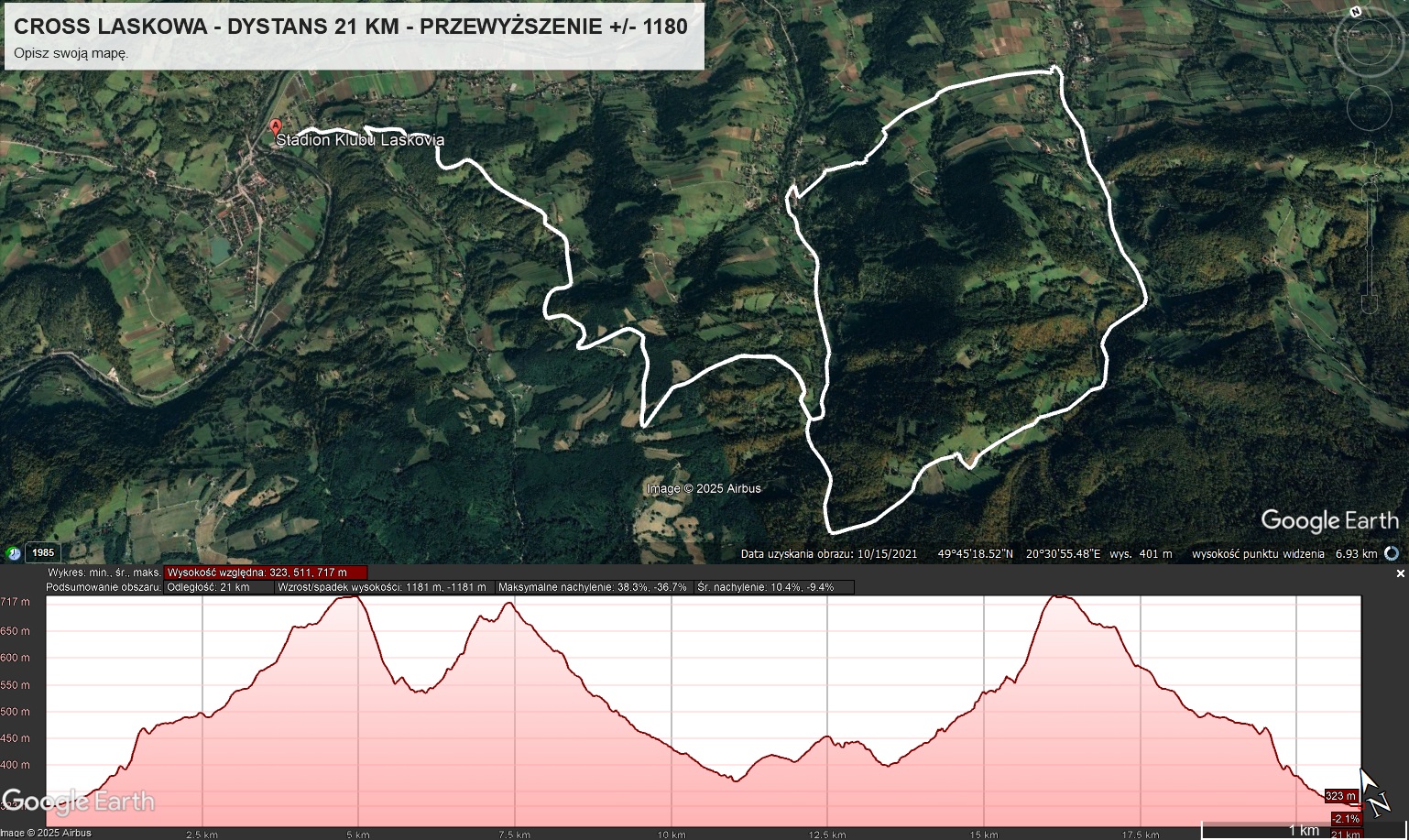Click the look-around joystick inside the compass ring
This screenshot has width=1409, height=840.
(1370, 44)
